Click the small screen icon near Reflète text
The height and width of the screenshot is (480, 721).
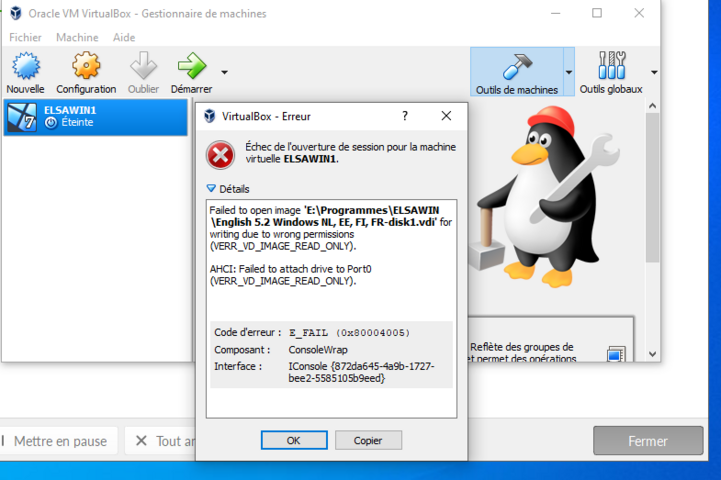coord(616,354)
